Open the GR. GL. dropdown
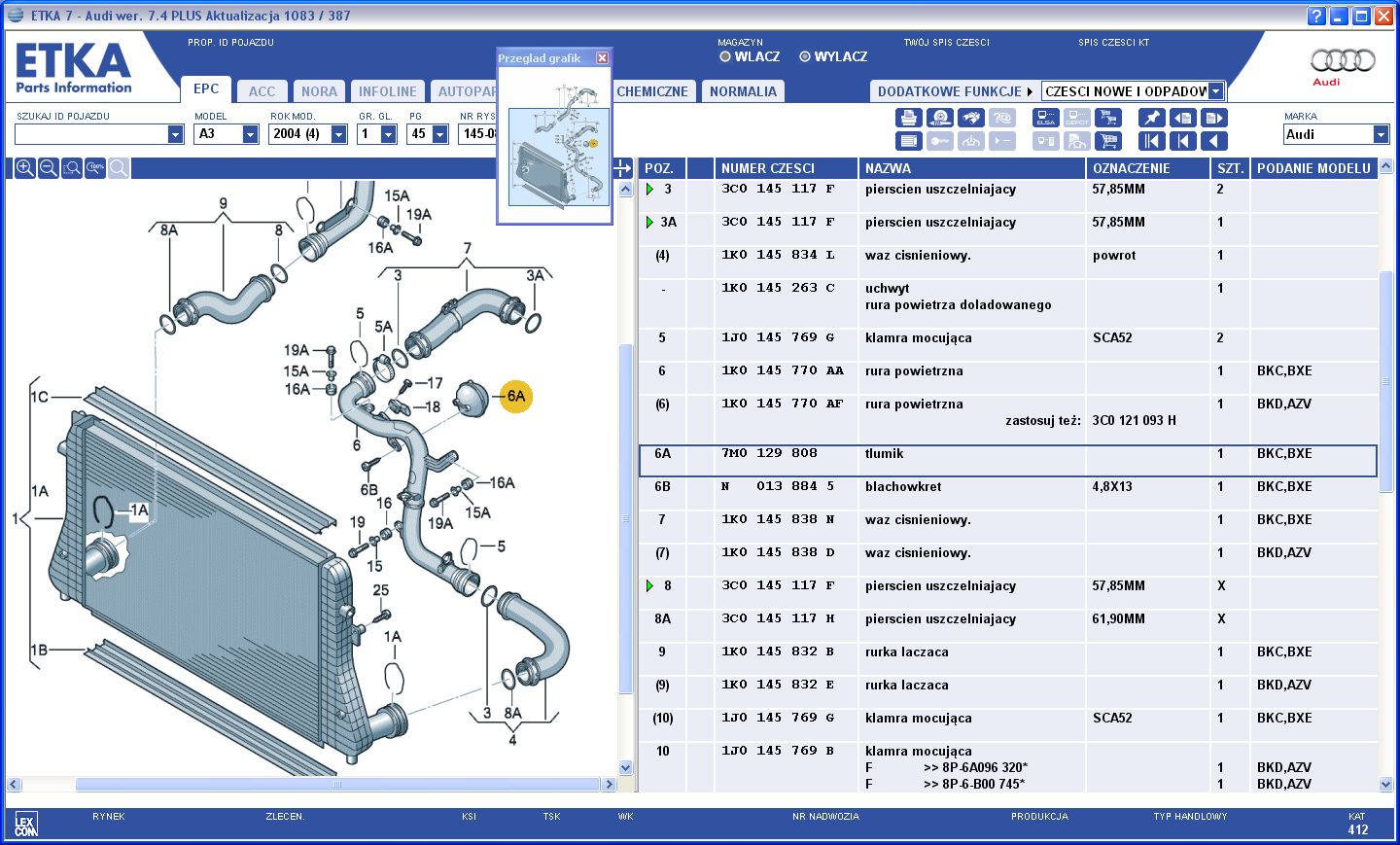Image resolution: width=1400 pixels, height=845 pixels. pyautogui.click(x=388, y=134)
